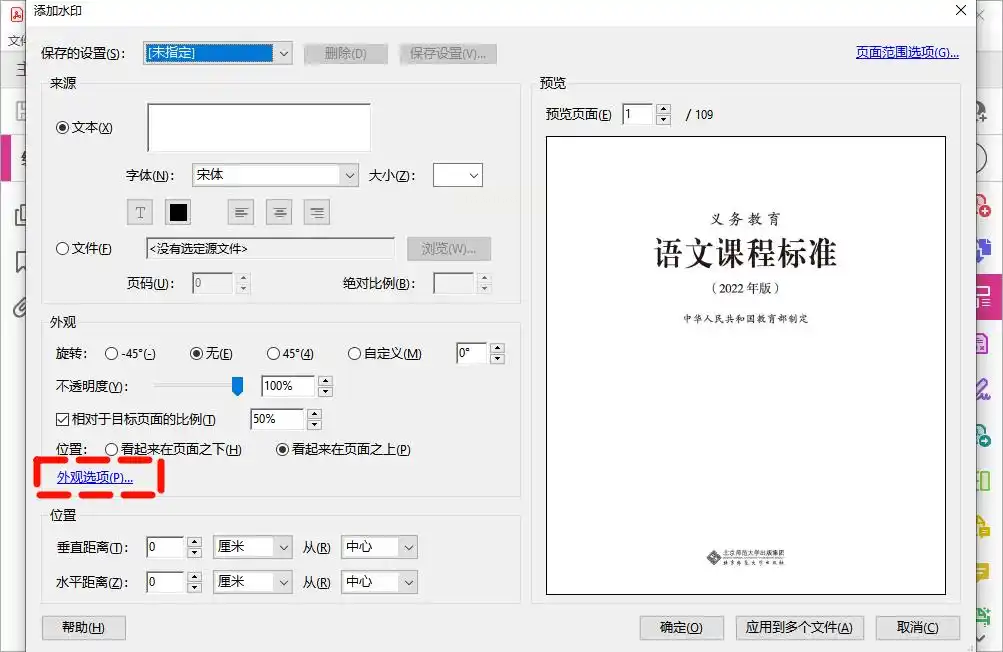Open Create PDF tool in right sidebar

click(x=983, y=206)
